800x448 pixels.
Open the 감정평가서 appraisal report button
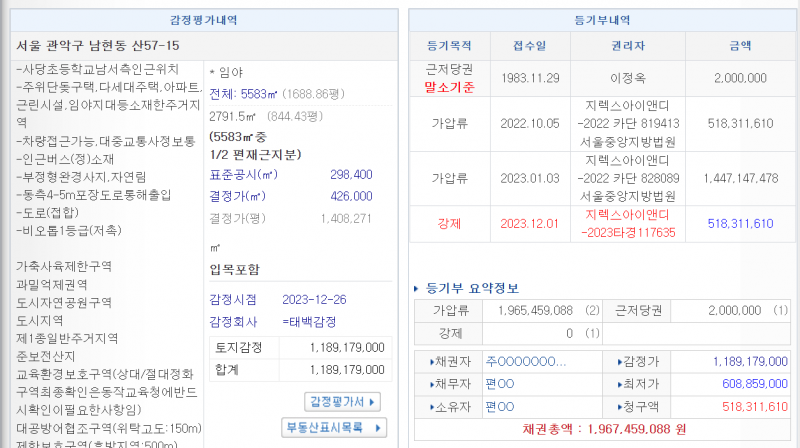pyautogui.click(x=343, y=401)
